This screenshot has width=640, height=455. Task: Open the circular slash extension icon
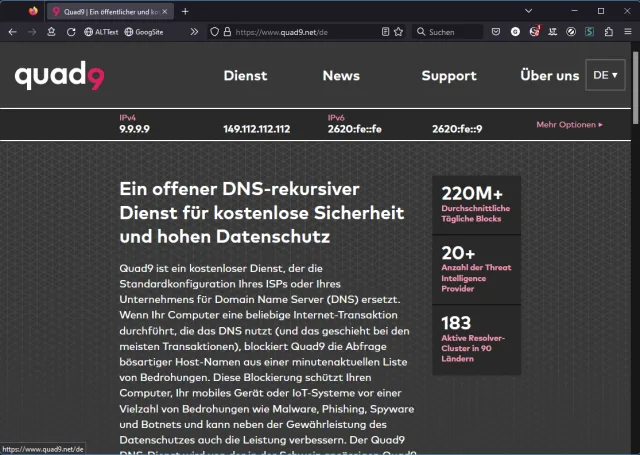[571, 32]
